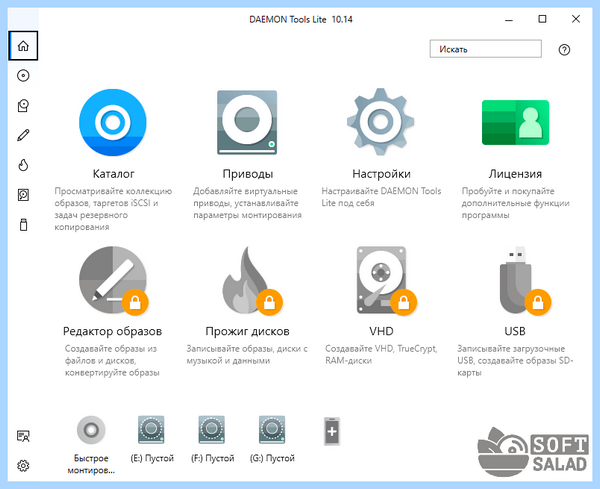
Task: Click the Приводы drive icon
Action: 247,122
